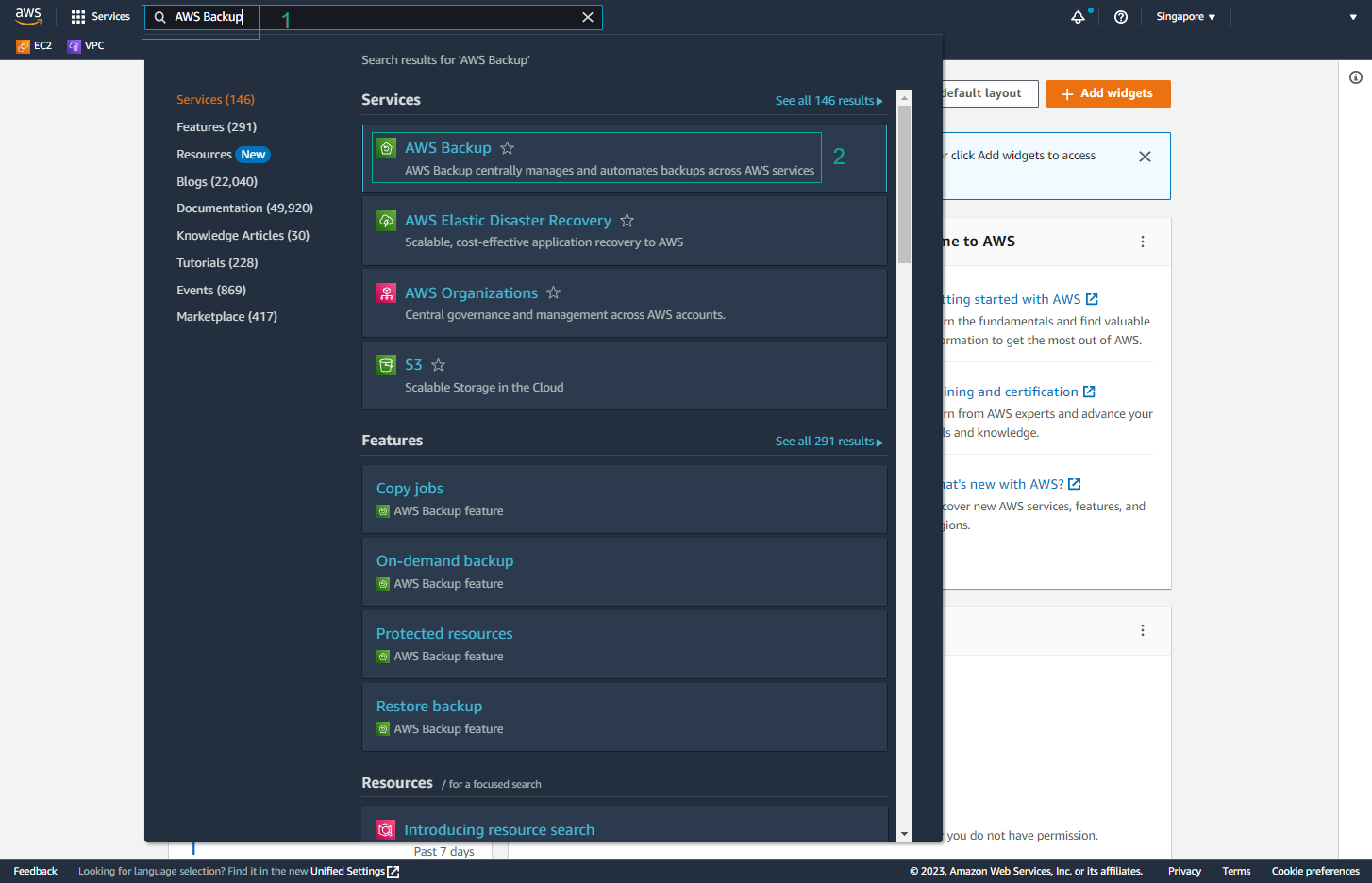This screenshot has width=1372, height=883.
Task: Click the scrollbar up arrow
Action: (905, 97)
